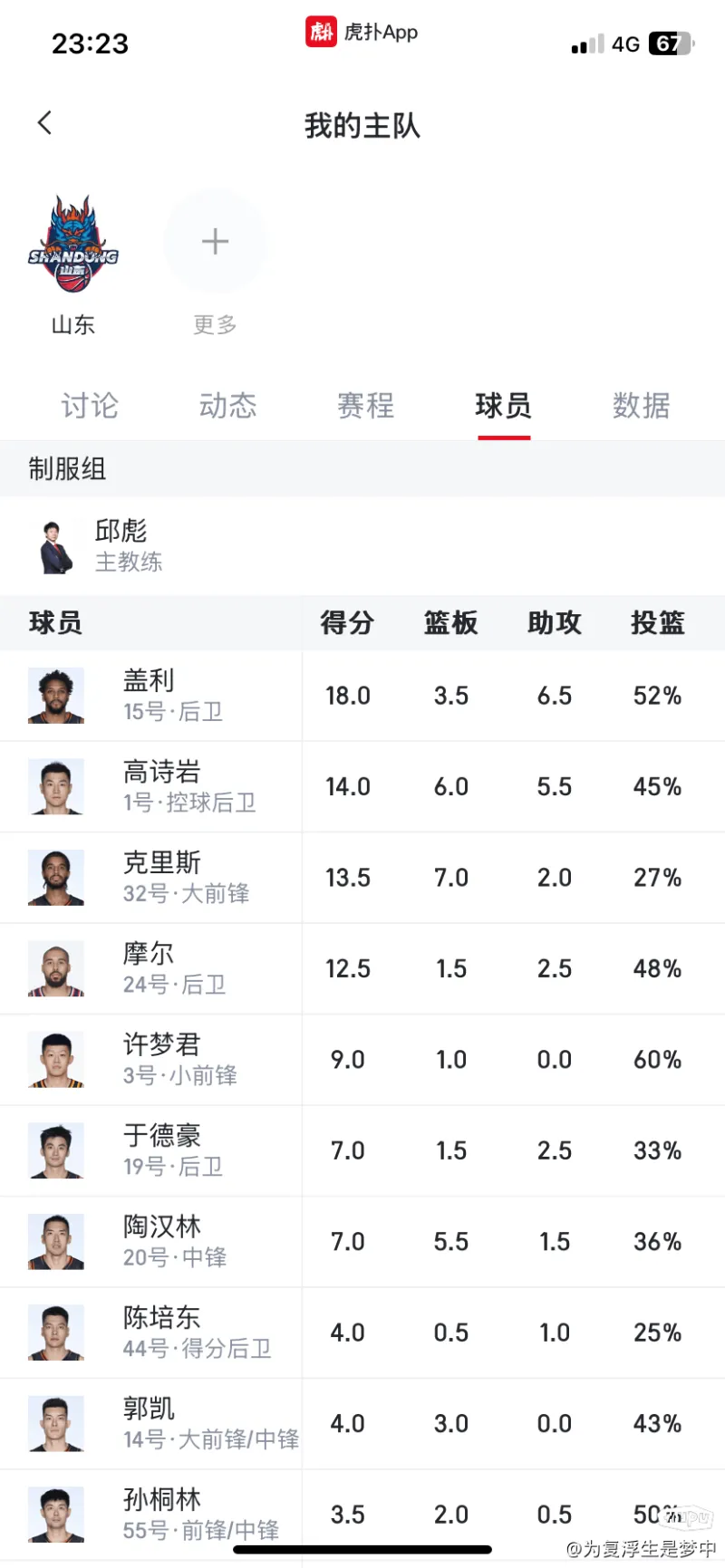Sort by 篮板 column header

[451, 623]
